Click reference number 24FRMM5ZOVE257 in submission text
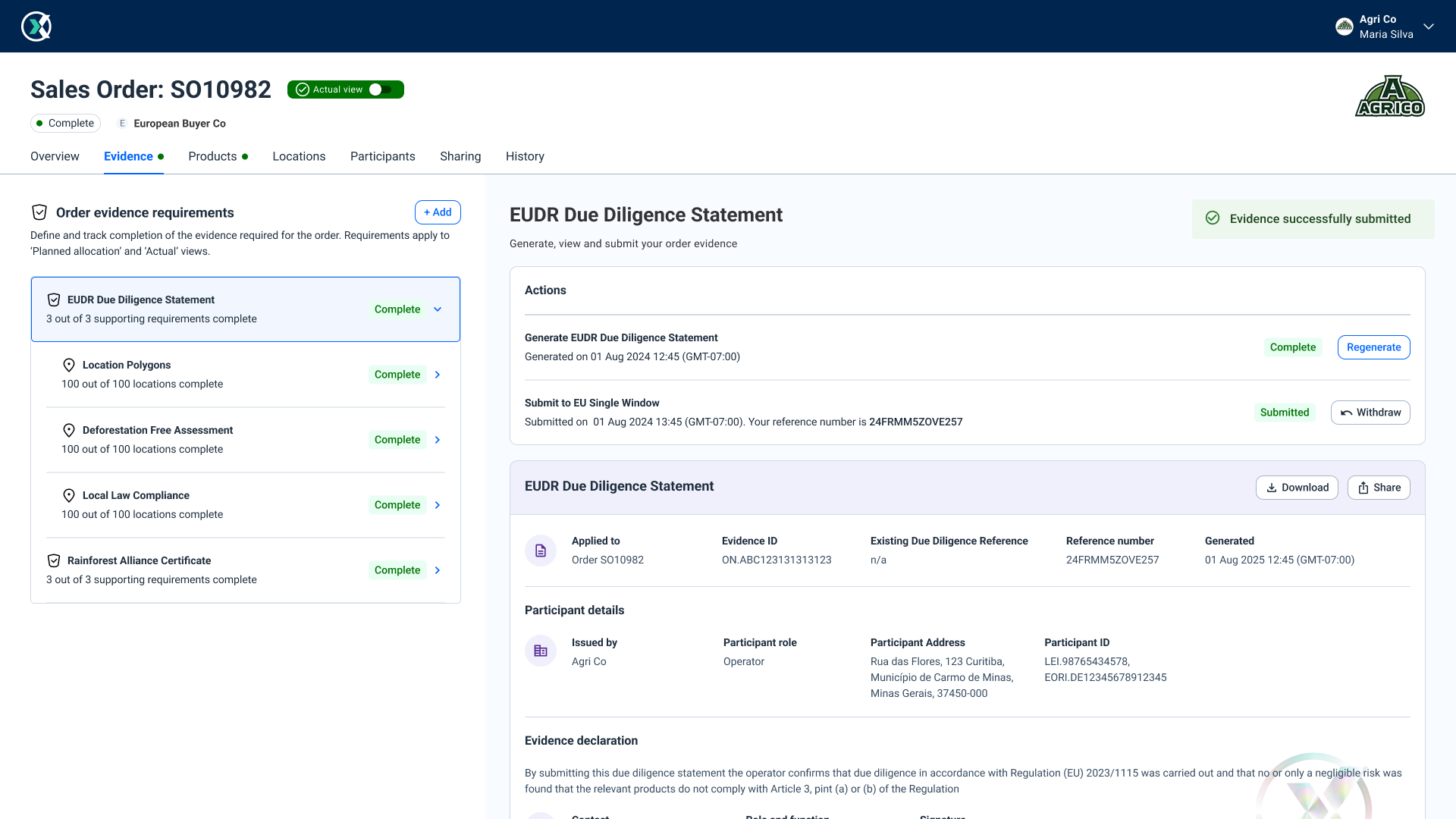The height and width of the screenshot is (819, 1456). pyautogui.click(x=915, y=422)
